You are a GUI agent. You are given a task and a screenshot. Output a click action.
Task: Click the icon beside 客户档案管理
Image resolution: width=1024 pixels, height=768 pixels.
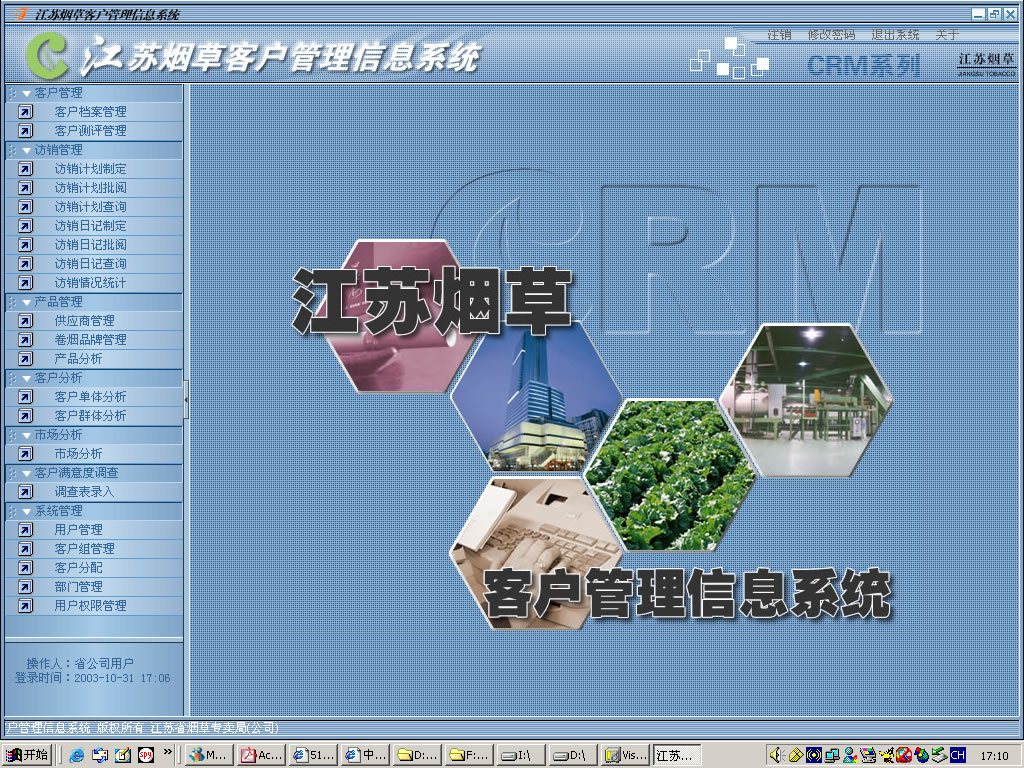(x=25, y=112)
